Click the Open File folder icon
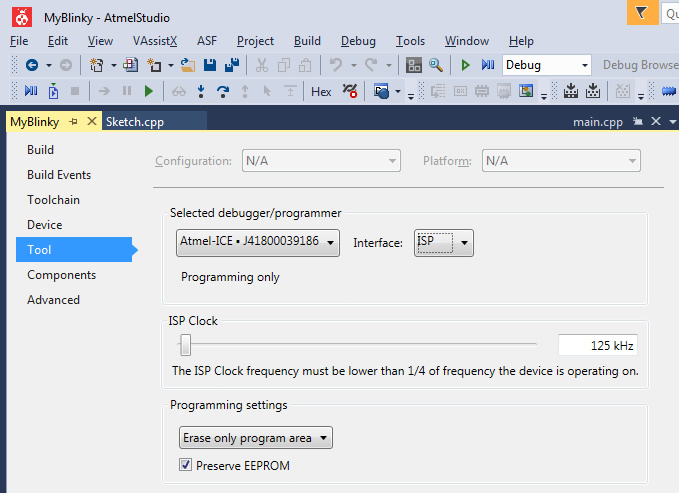 [x=187, y=65]
